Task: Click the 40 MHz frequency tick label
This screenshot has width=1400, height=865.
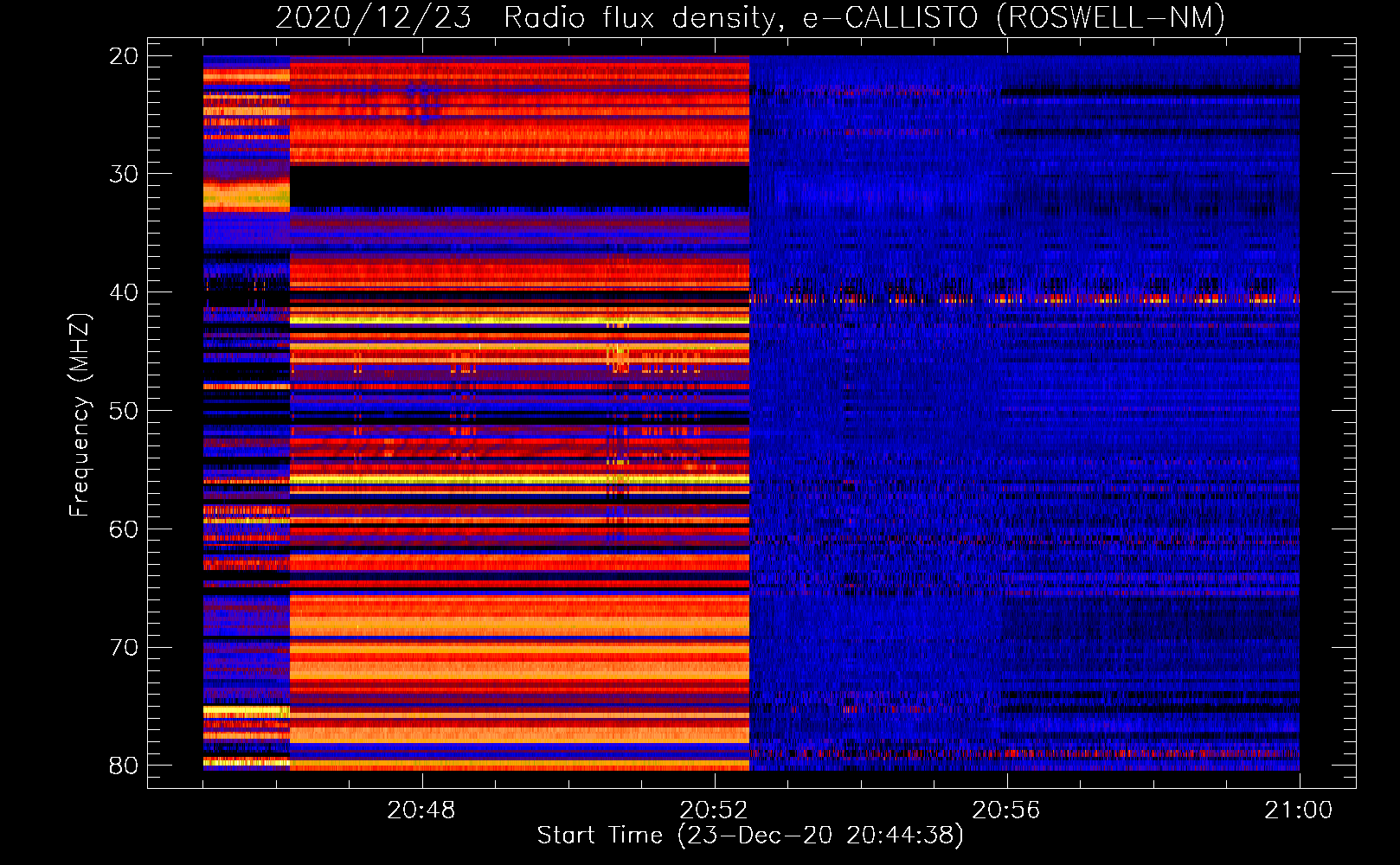Action: [124, 292]
